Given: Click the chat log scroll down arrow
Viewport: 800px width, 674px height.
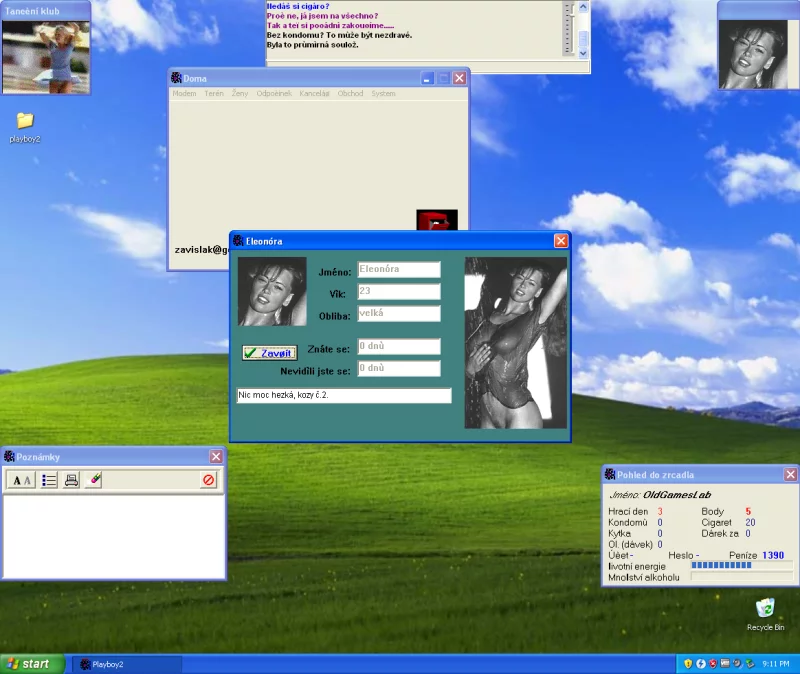Looking at the screenshot, I should click(x=583, y=53).
